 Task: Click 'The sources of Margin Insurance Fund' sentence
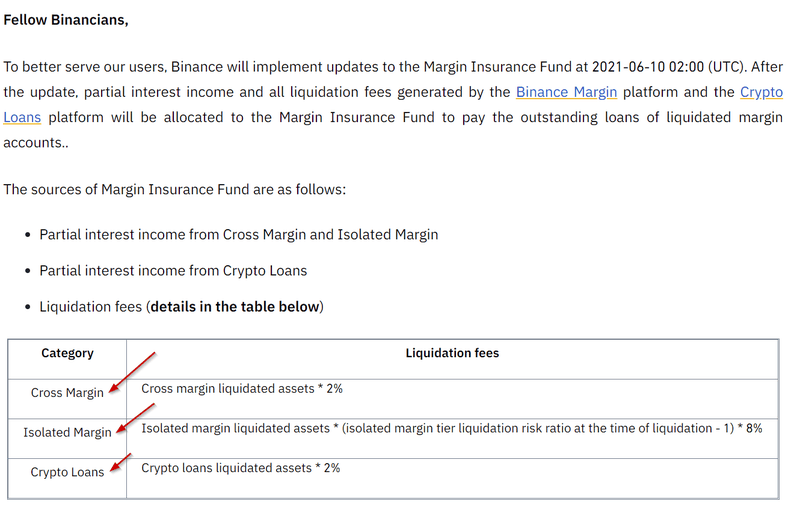point(174,189)
